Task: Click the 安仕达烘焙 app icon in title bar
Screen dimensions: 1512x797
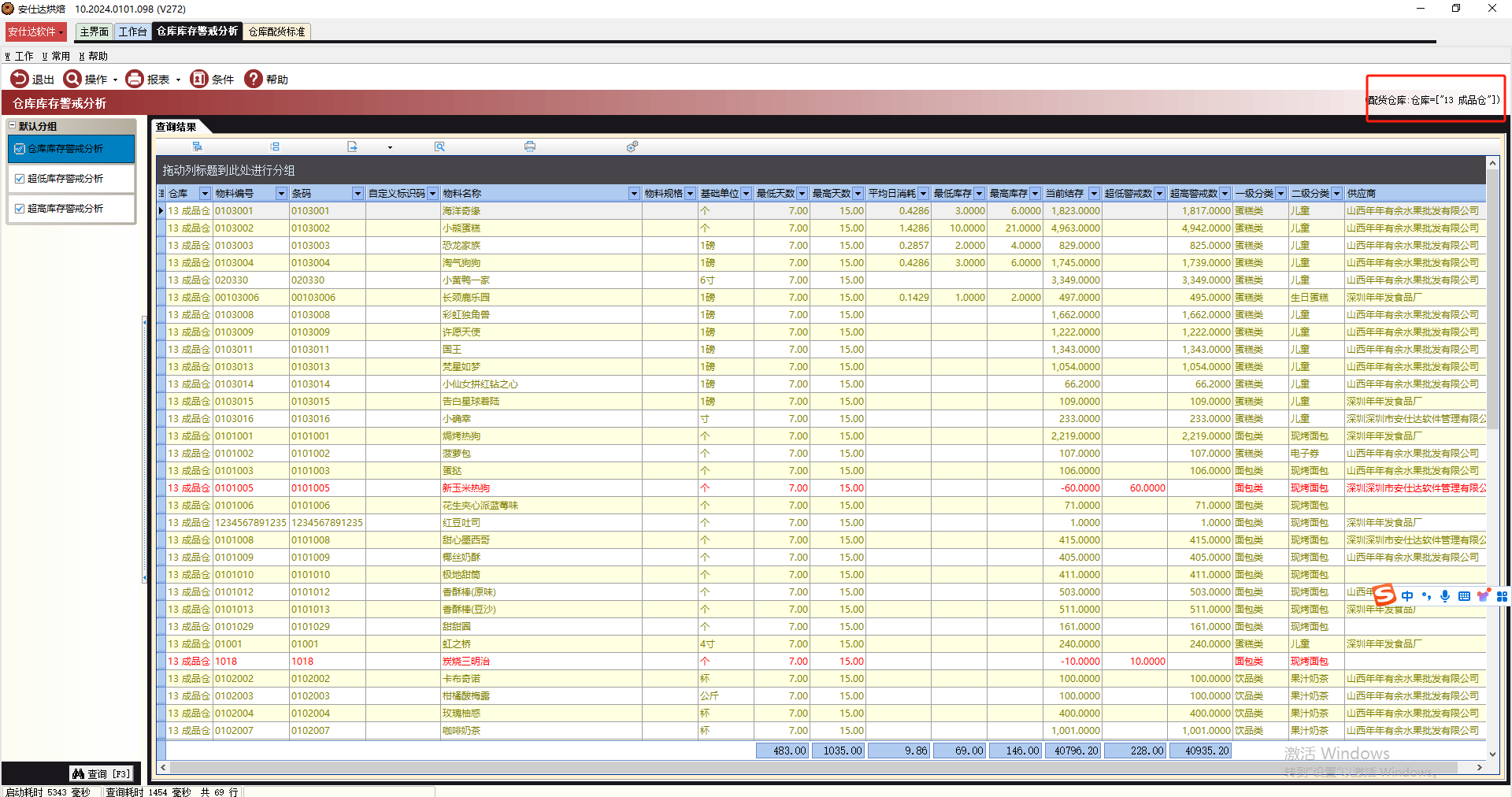Action: 8,9
